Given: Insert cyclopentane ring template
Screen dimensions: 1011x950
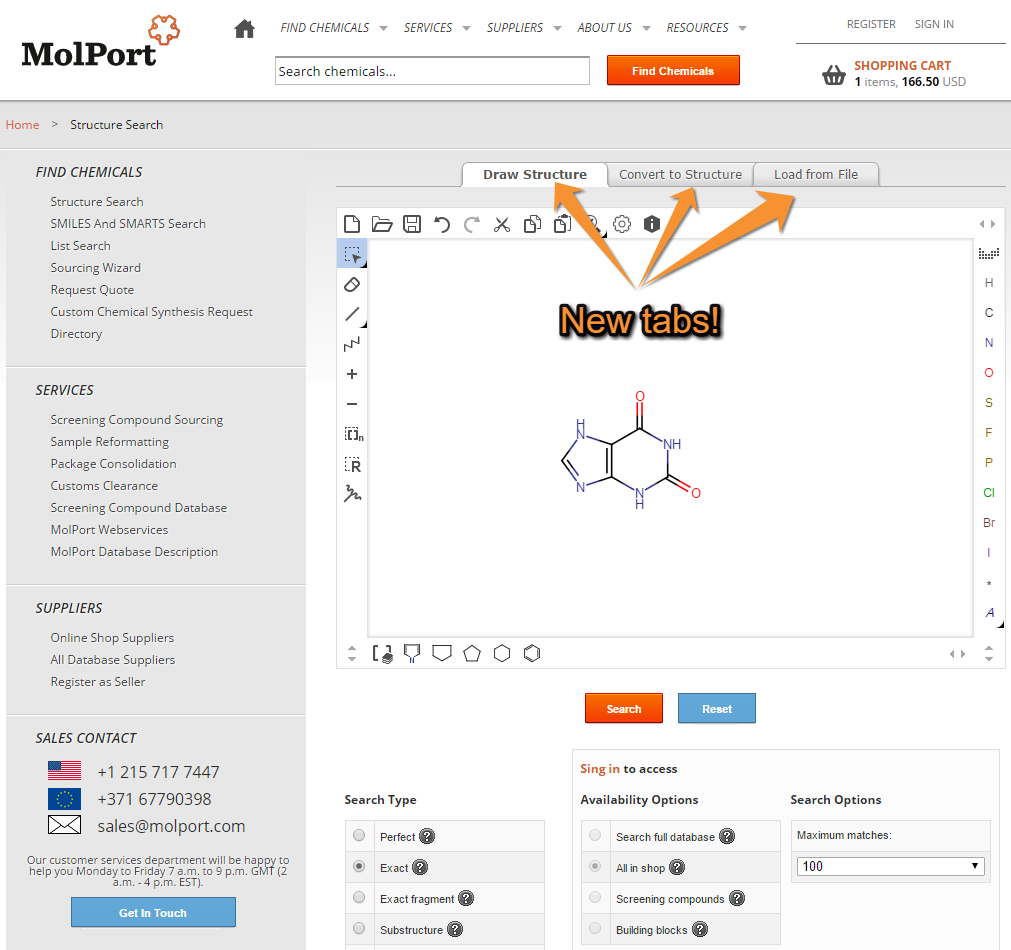Looking at the screenshot, I should [472, 653].
